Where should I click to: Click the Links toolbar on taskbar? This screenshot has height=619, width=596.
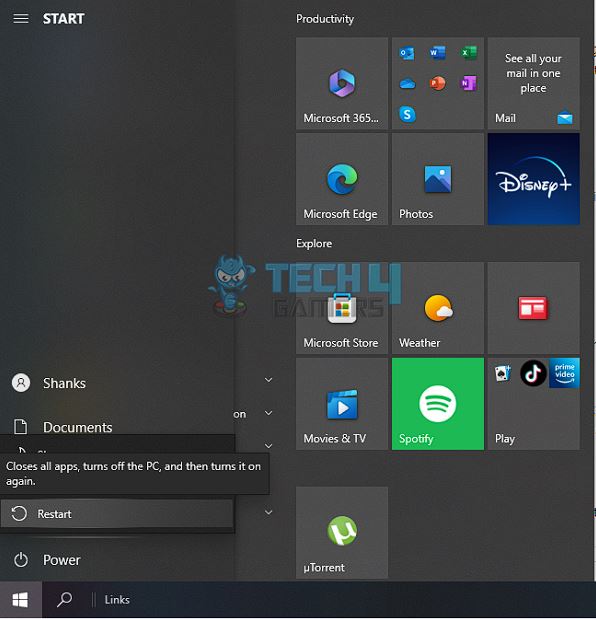pyautogui.click(x=117, y=600)
